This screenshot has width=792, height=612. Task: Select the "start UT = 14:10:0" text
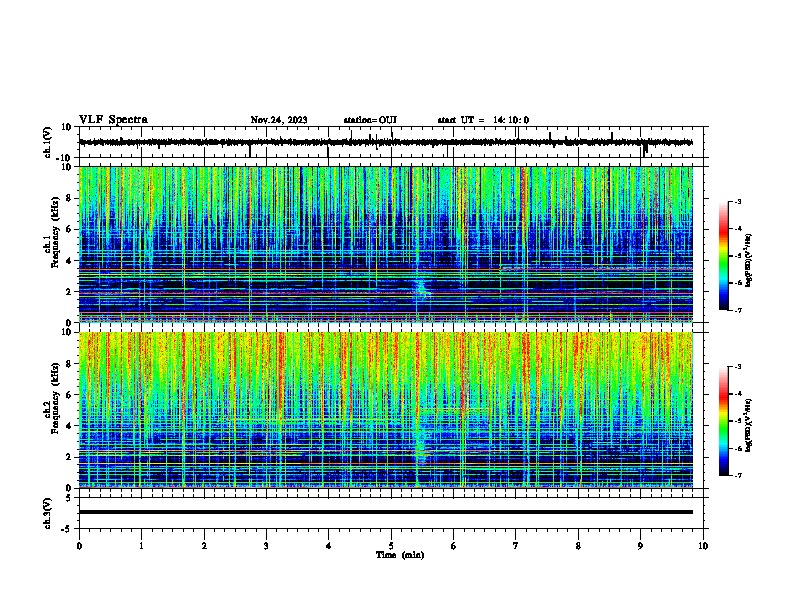coord(483,120)
